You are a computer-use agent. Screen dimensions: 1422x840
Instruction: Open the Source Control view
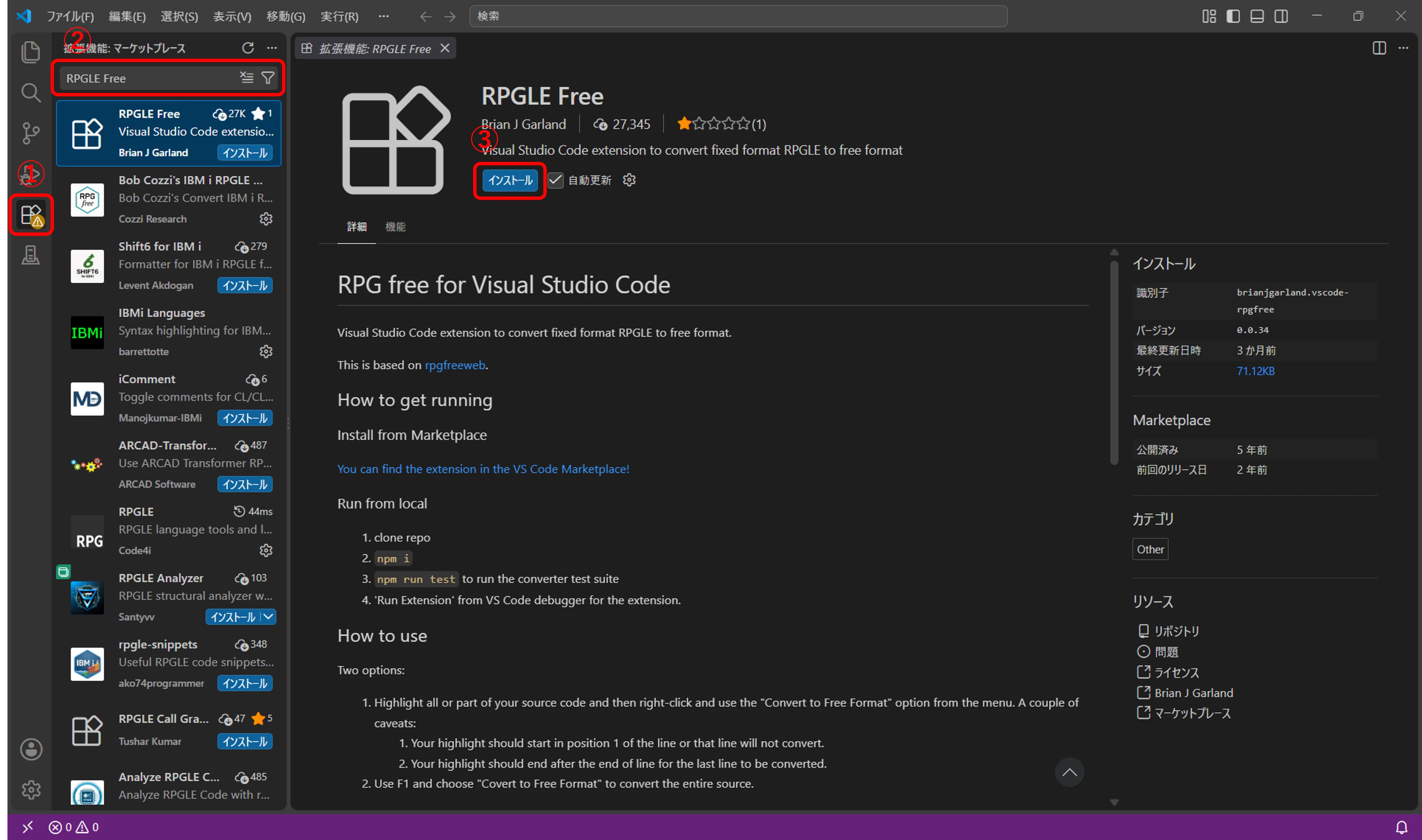(31, 134)
